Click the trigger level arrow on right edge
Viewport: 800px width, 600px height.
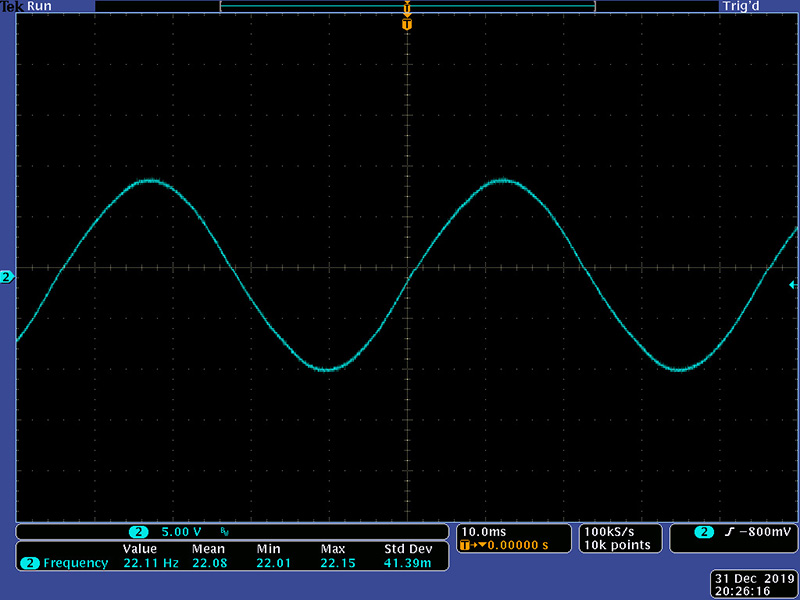[x=794, y=285]
